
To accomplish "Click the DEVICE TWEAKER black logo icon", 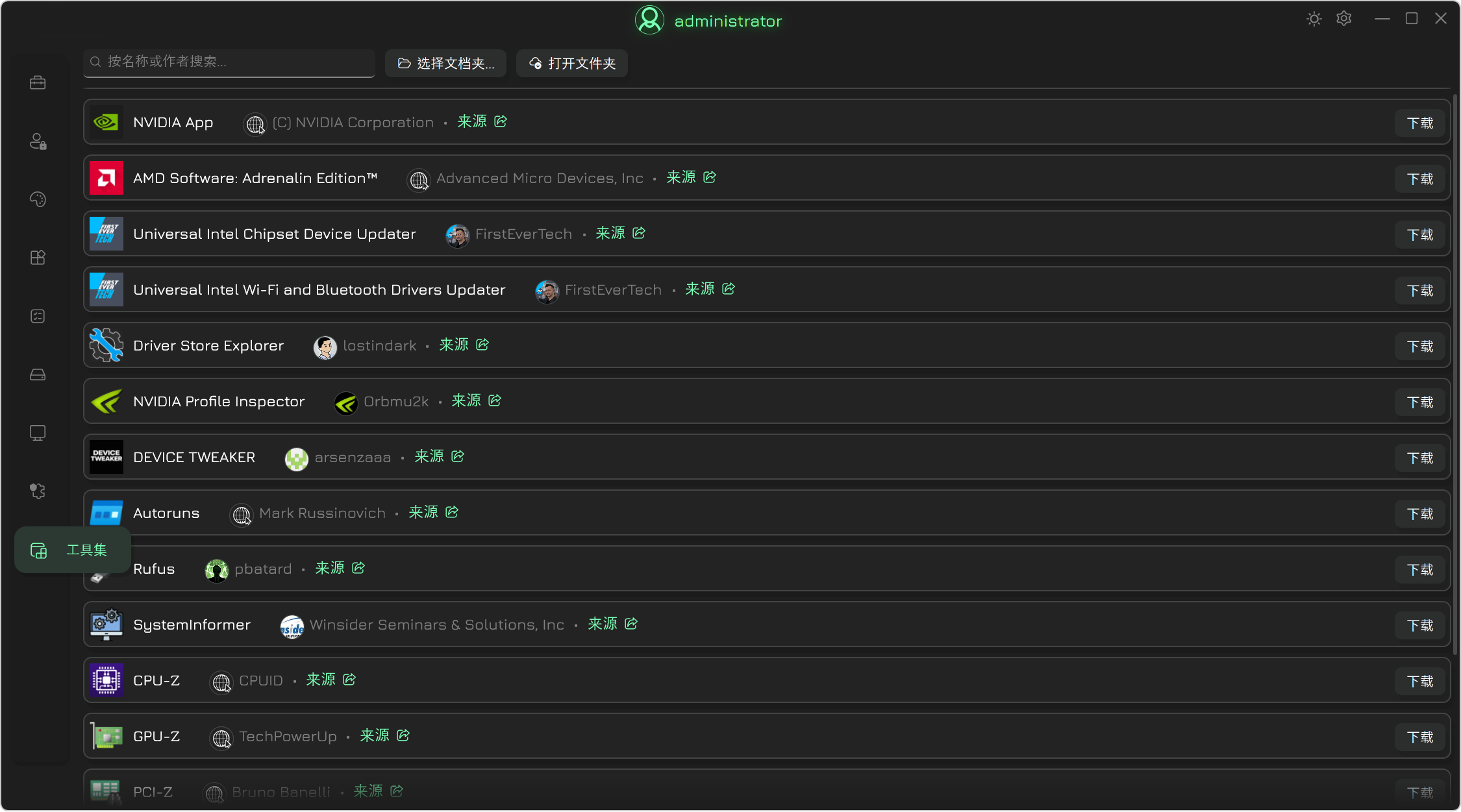I will (106, 457).
